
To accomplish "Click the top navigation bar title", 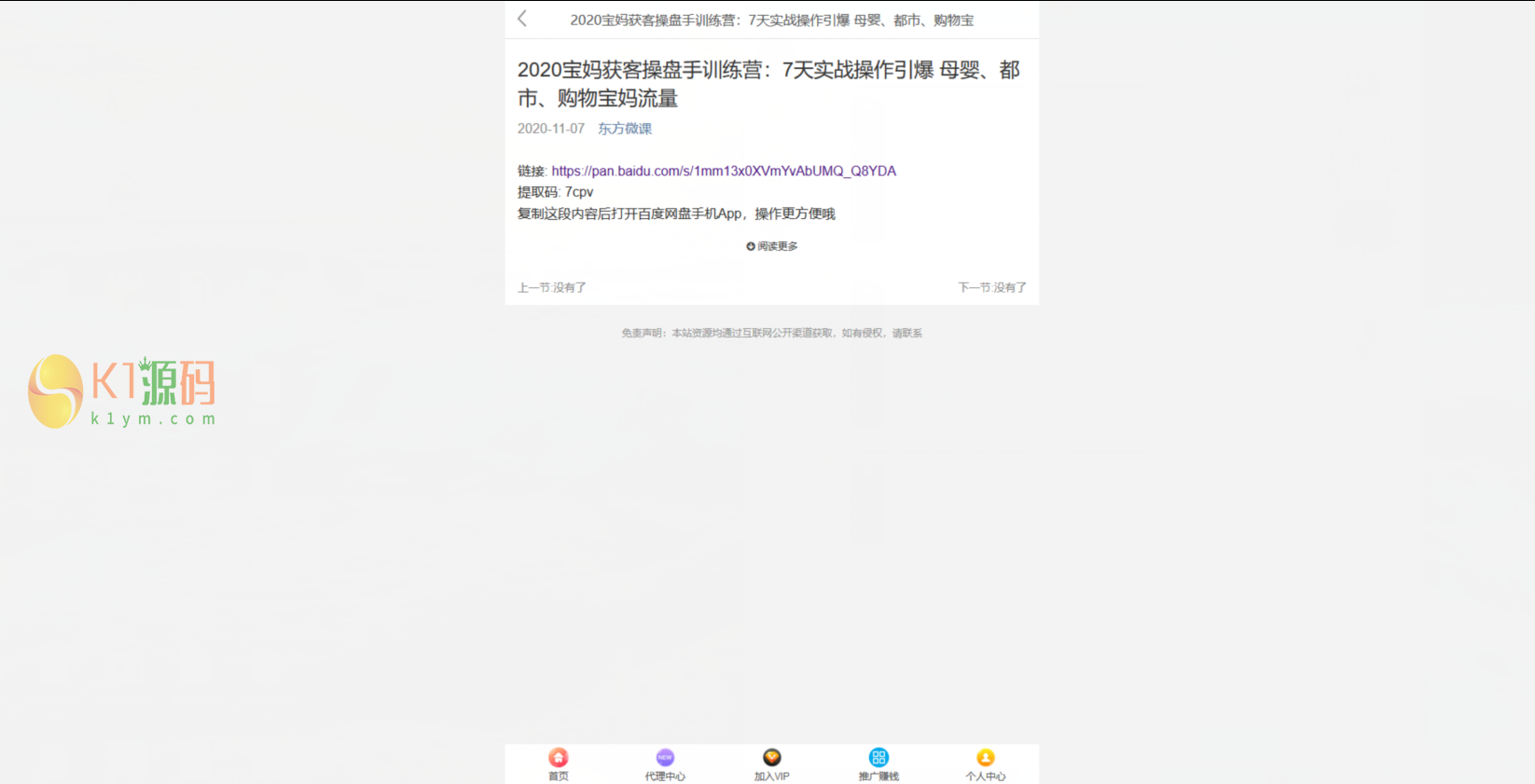I will 772,20.
